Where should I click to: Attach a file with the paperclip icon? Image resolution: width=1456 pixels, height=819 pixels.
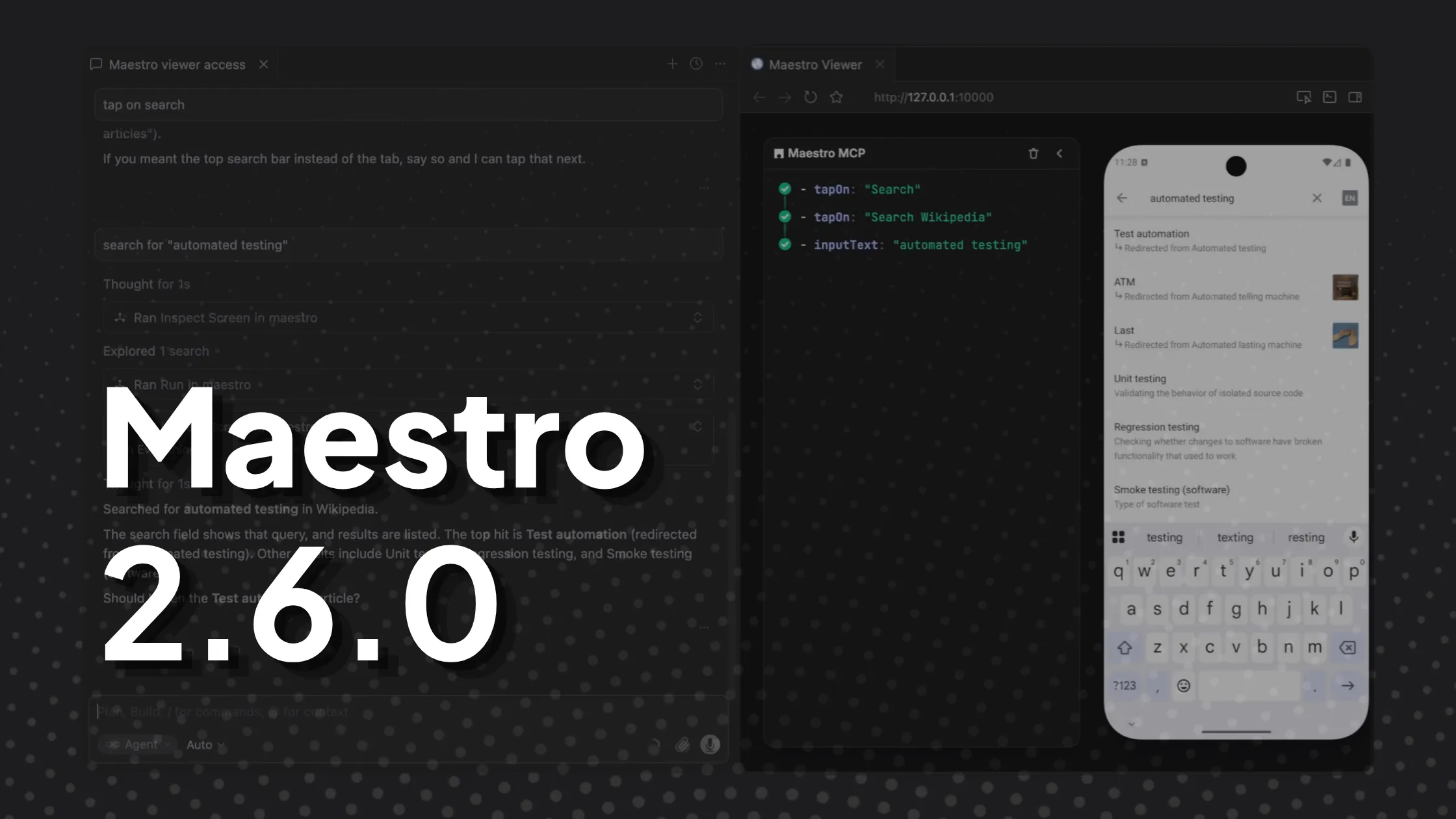(x=682, y=745)
